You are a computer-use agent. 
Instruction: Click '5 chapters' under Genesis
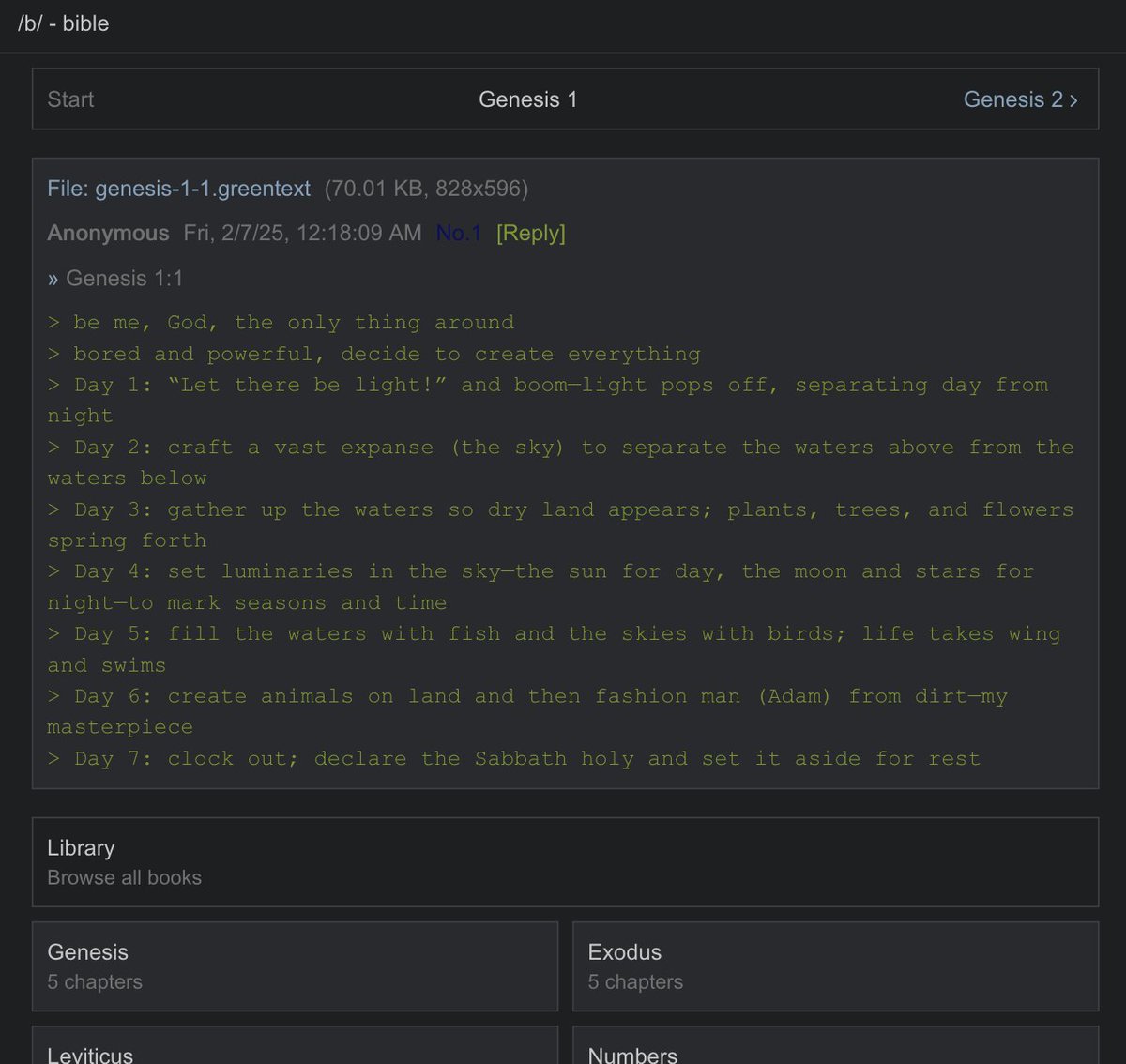coord(95,982)
